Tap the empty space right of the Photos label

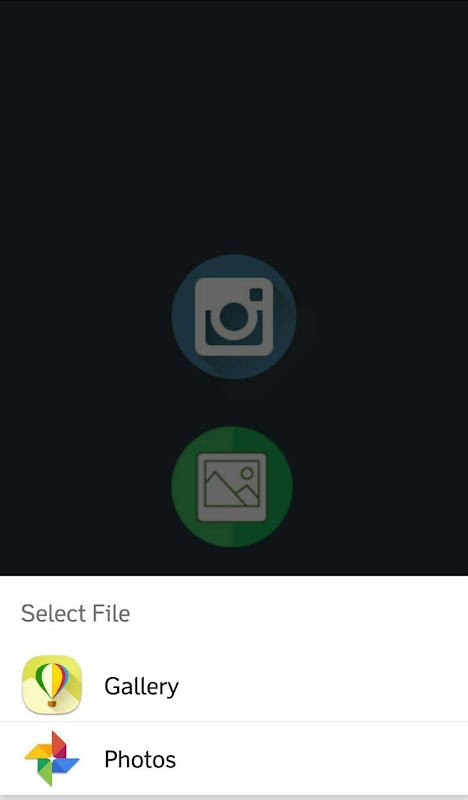click(x=322, y=759)
